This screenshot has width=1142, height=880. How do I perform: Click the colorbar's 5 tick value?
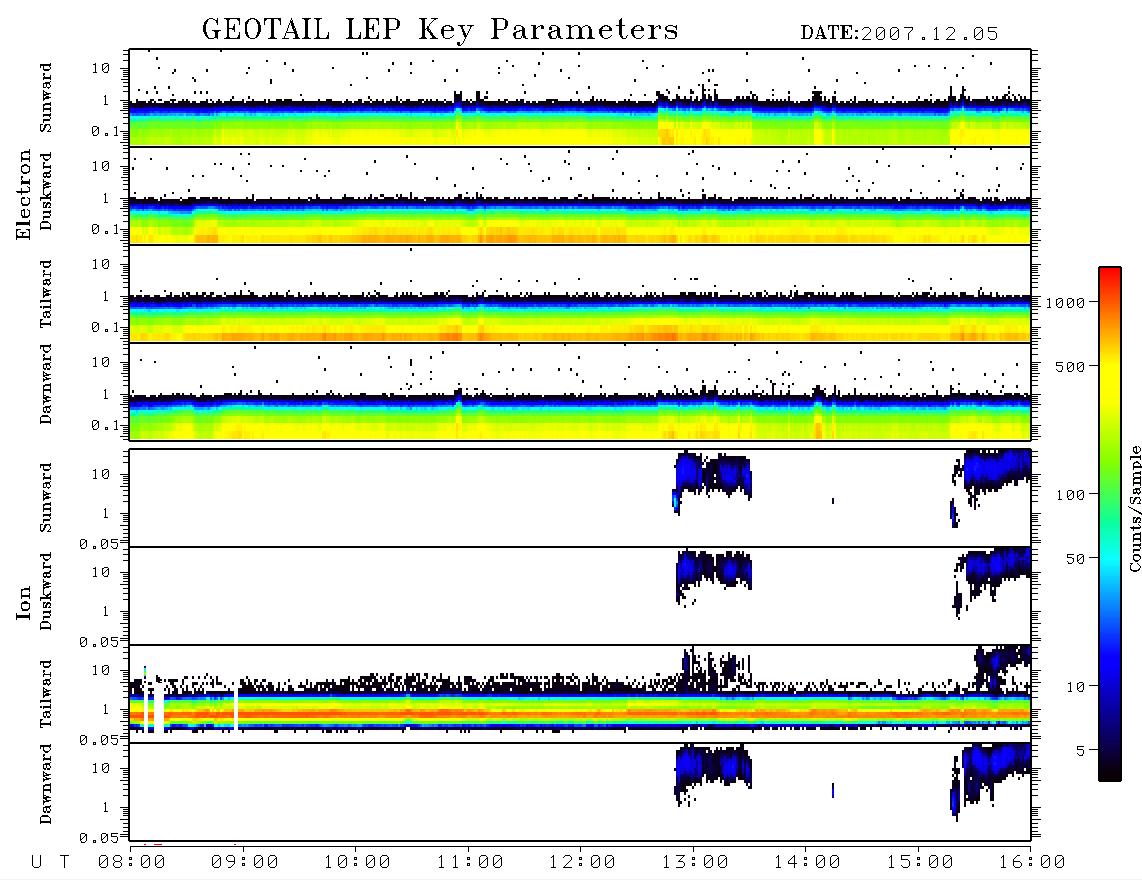click(1081, 751)
